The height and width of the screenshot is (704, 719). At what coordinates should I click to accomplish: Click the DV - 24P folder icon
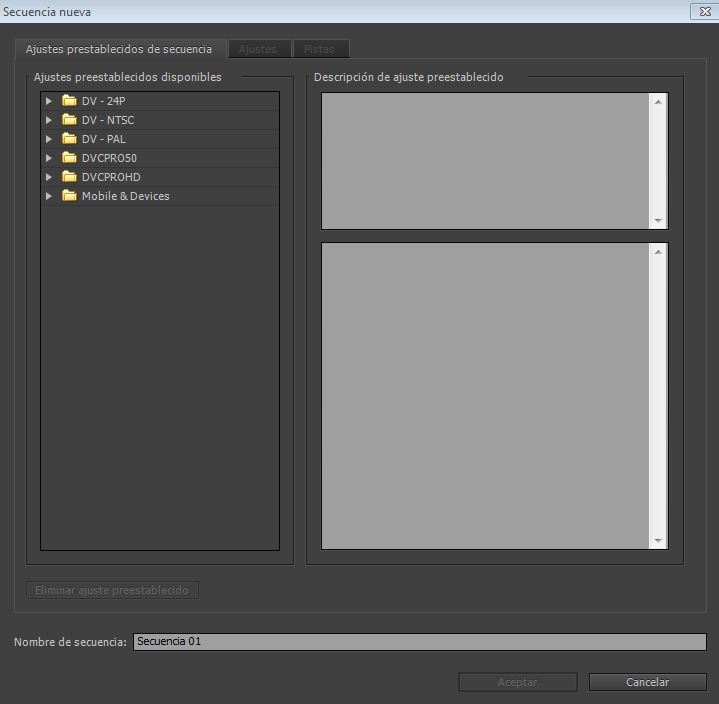pos(69,101)
